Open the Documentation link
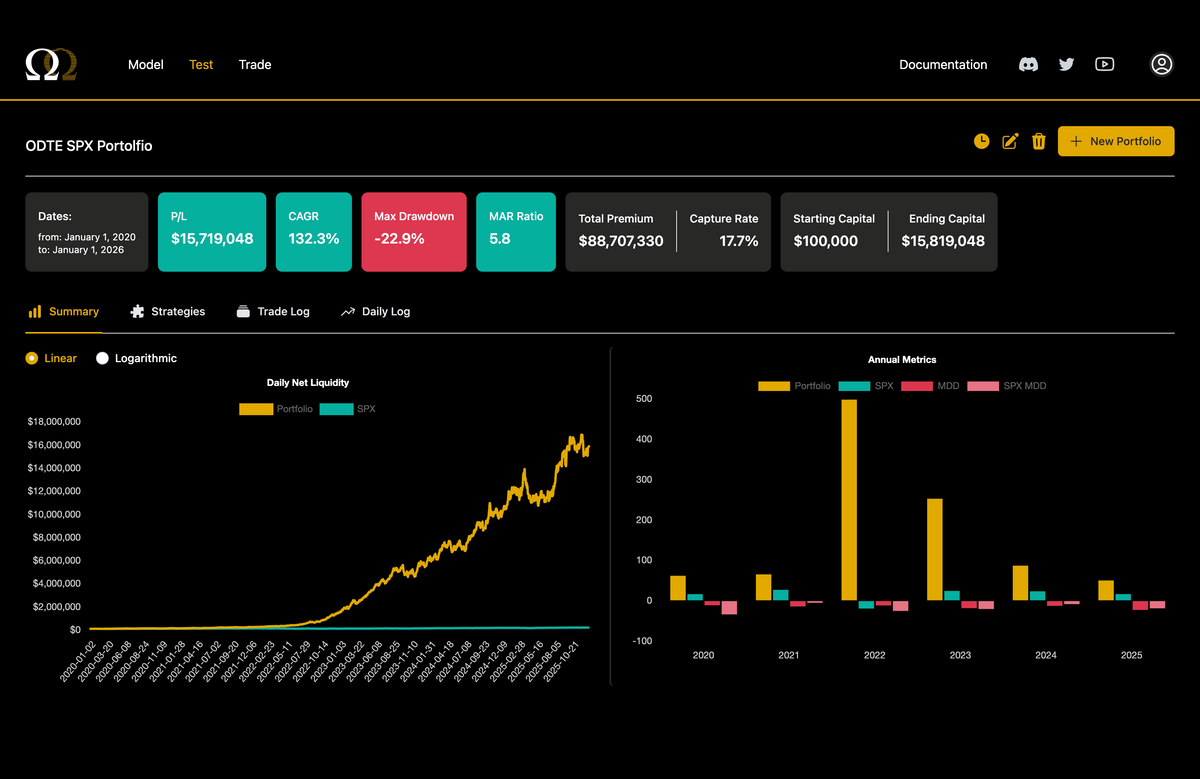Screen dimensions: 1200x779 click(943, 65)
